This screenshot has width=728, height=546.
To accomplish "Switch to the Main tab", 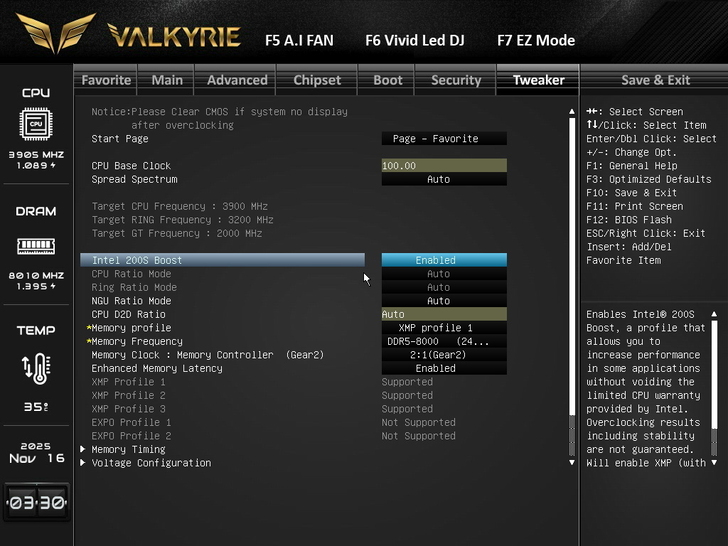I will pos(167,80).
